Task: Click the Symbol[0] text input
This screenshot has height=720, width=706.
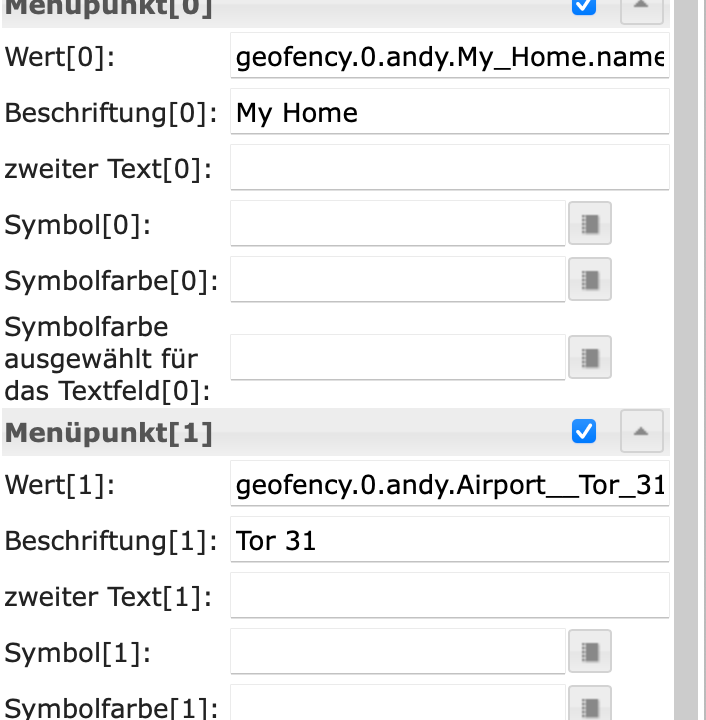Action: (x=397, y=224)
